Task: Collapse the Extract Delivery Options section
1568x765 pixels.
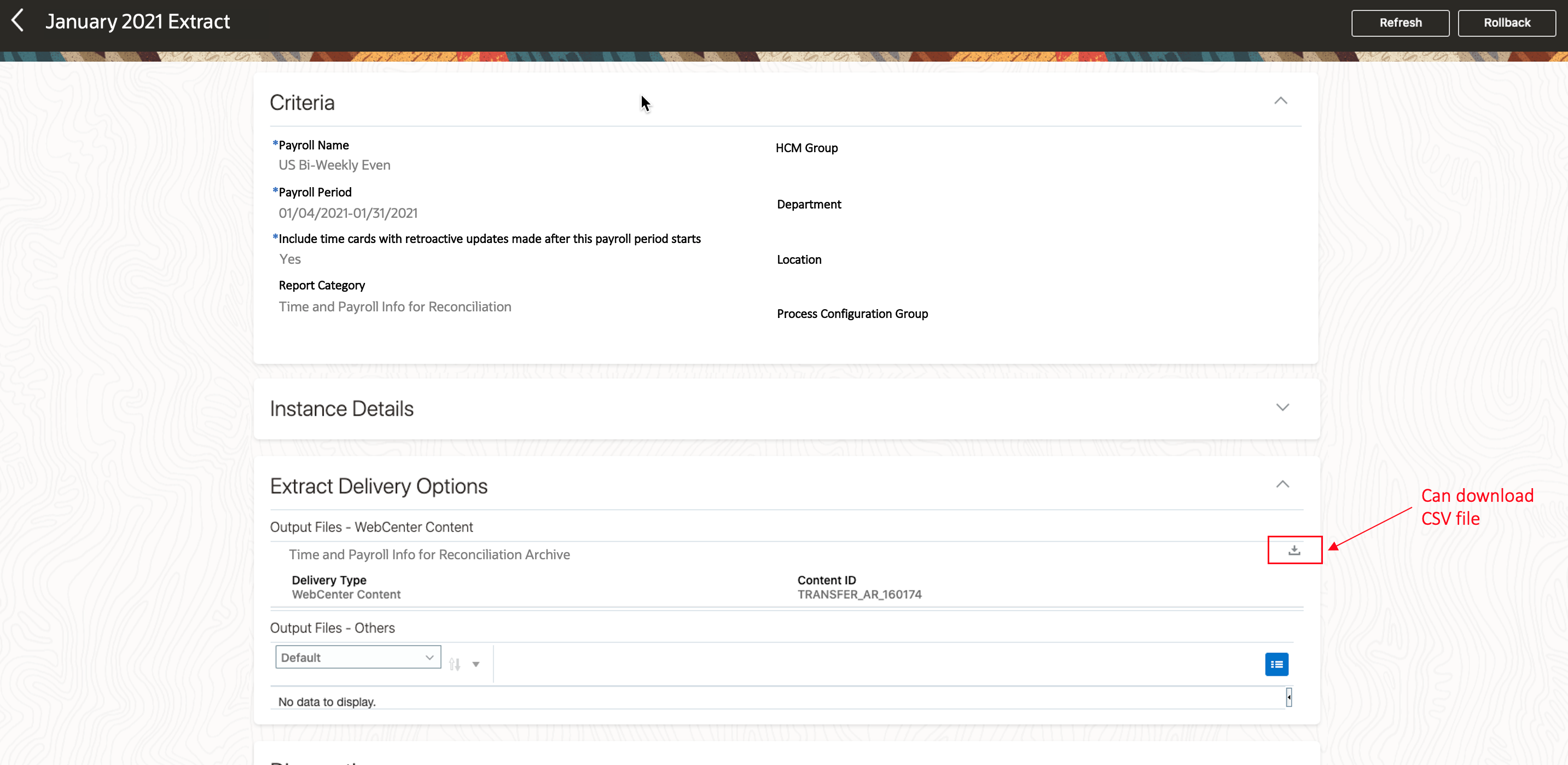Action: point(1282,484)
